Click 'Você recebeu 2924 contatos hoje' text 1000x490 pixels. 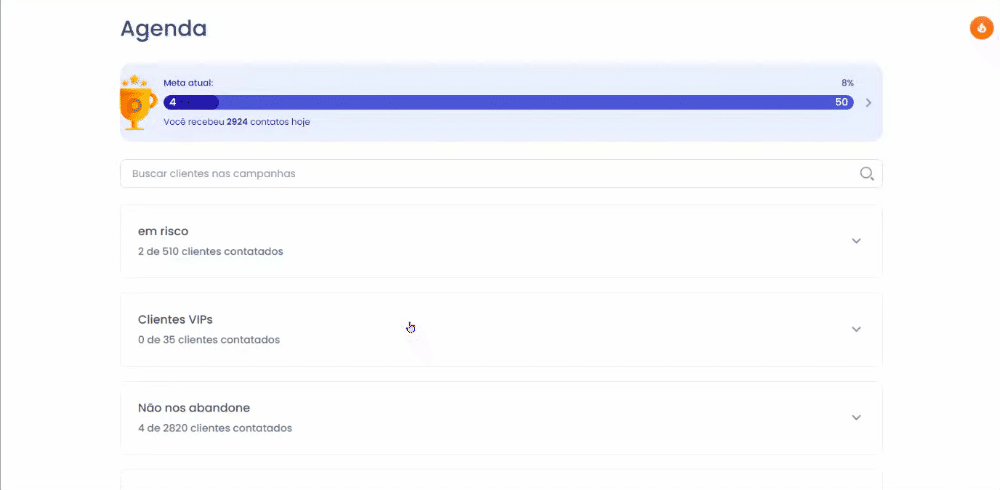click(237, 121)
